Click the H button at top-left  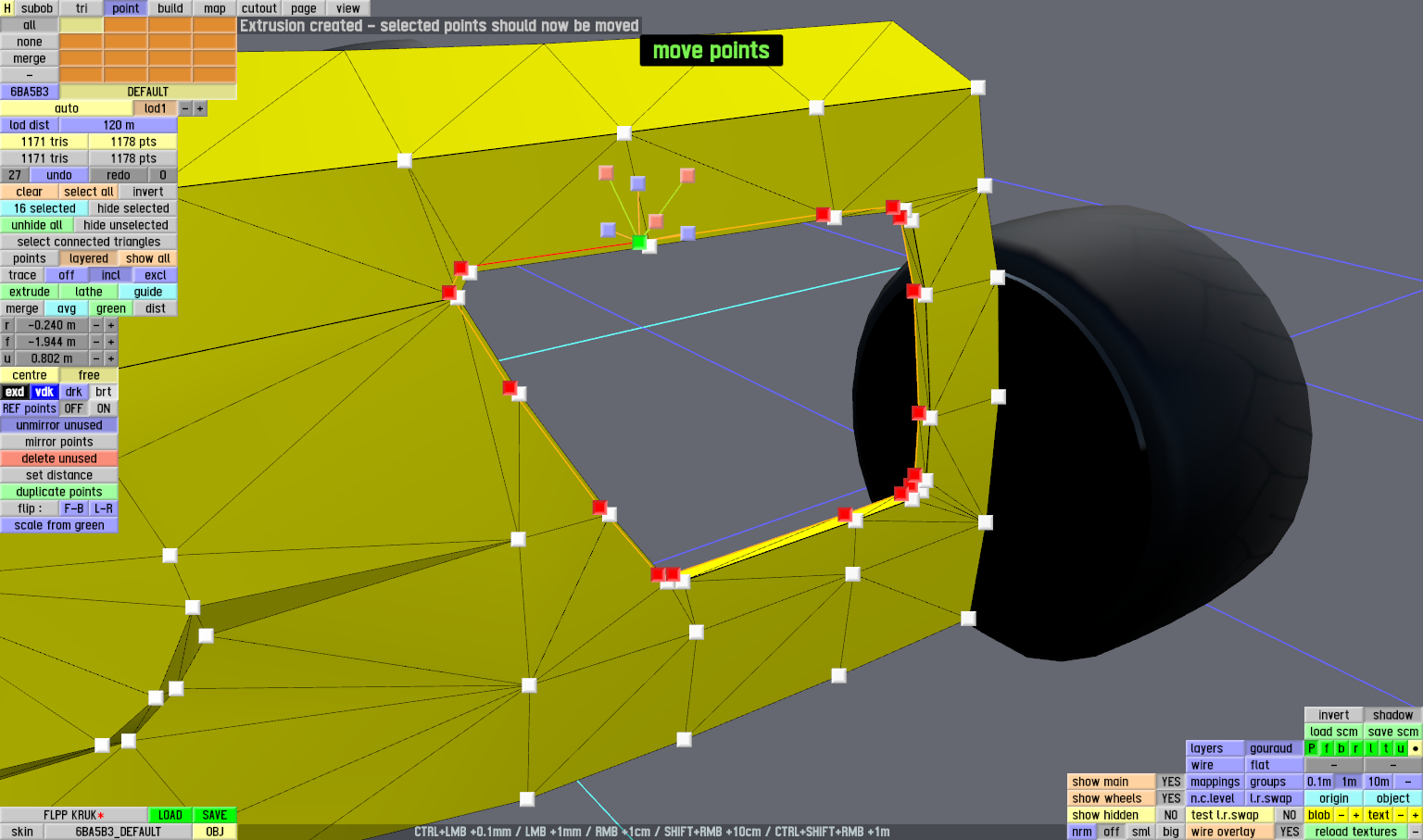(7, 8)
